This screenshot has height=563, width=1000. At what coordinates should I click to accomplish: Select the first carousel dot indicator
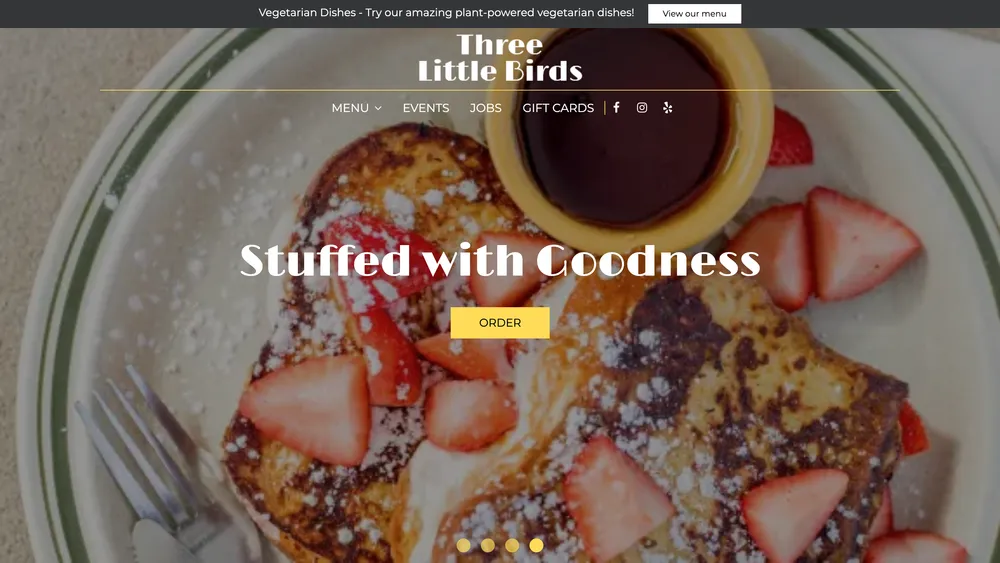[x=464, y=545]
